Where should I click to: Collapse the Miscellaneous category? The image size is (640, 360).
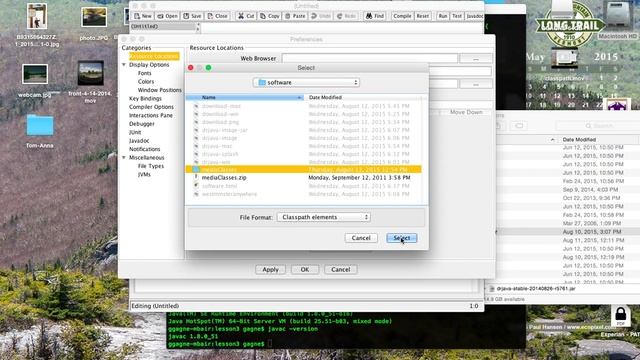(x=124, y=157)
